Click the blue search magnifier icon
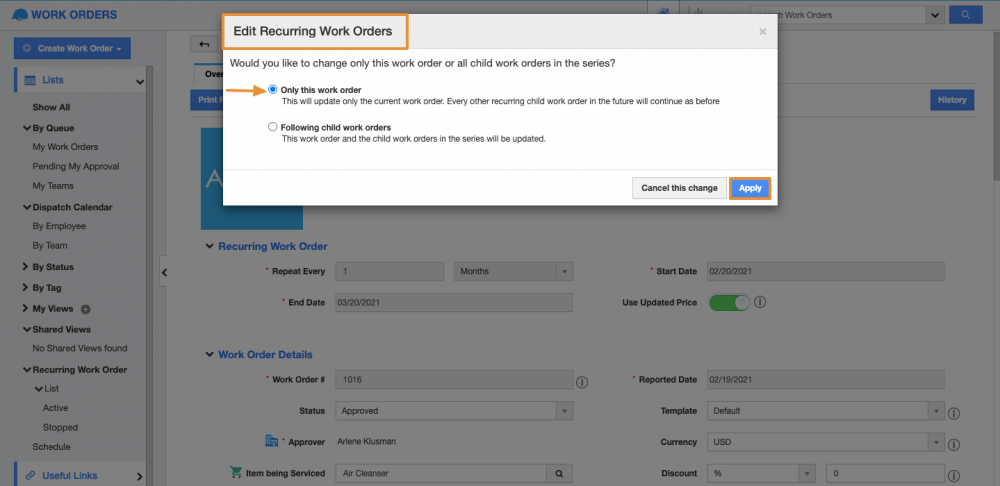 coord(965,15)
